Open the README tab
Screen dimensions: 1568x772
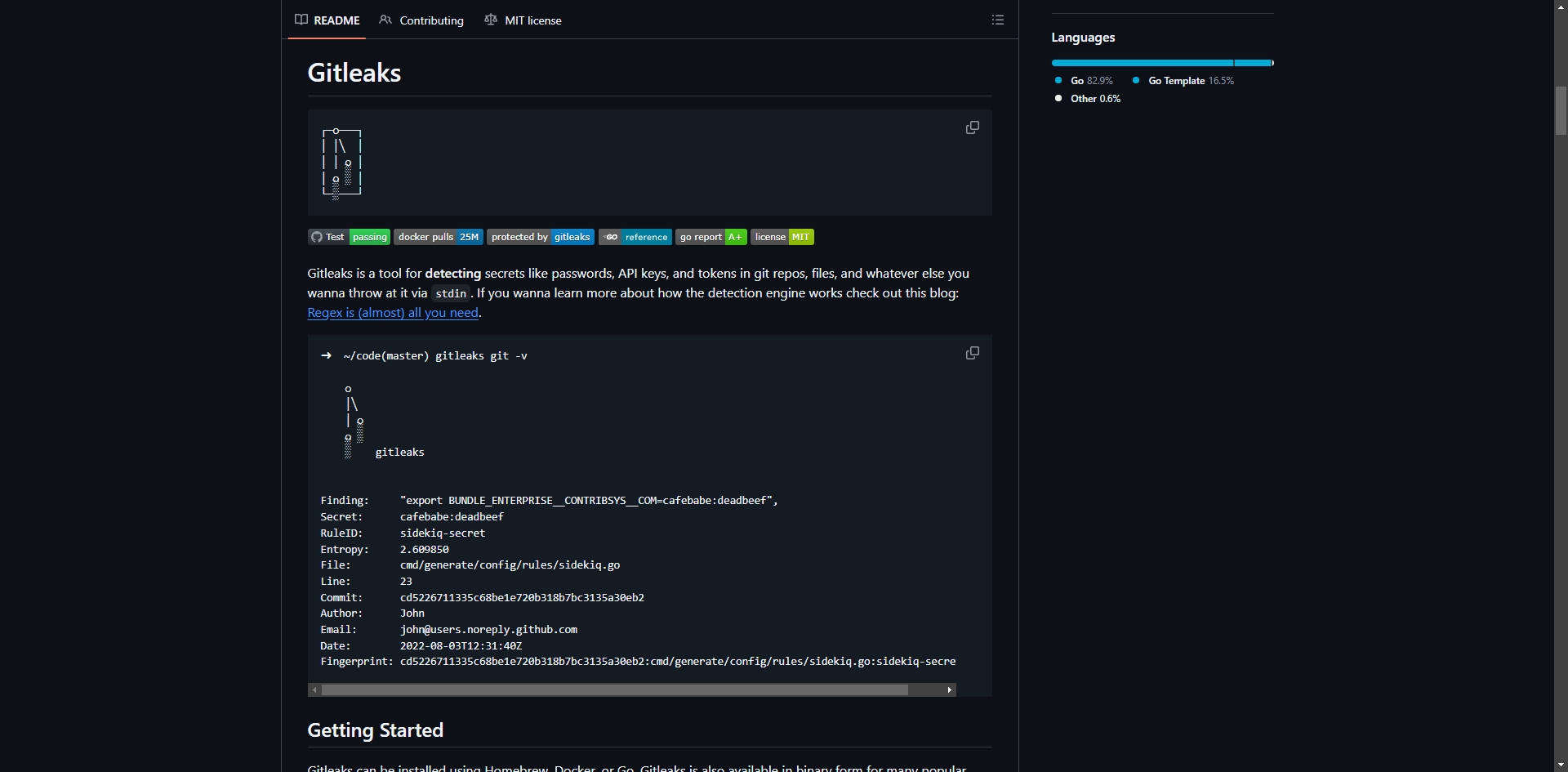pyautogui.click(x=327, y=20)
